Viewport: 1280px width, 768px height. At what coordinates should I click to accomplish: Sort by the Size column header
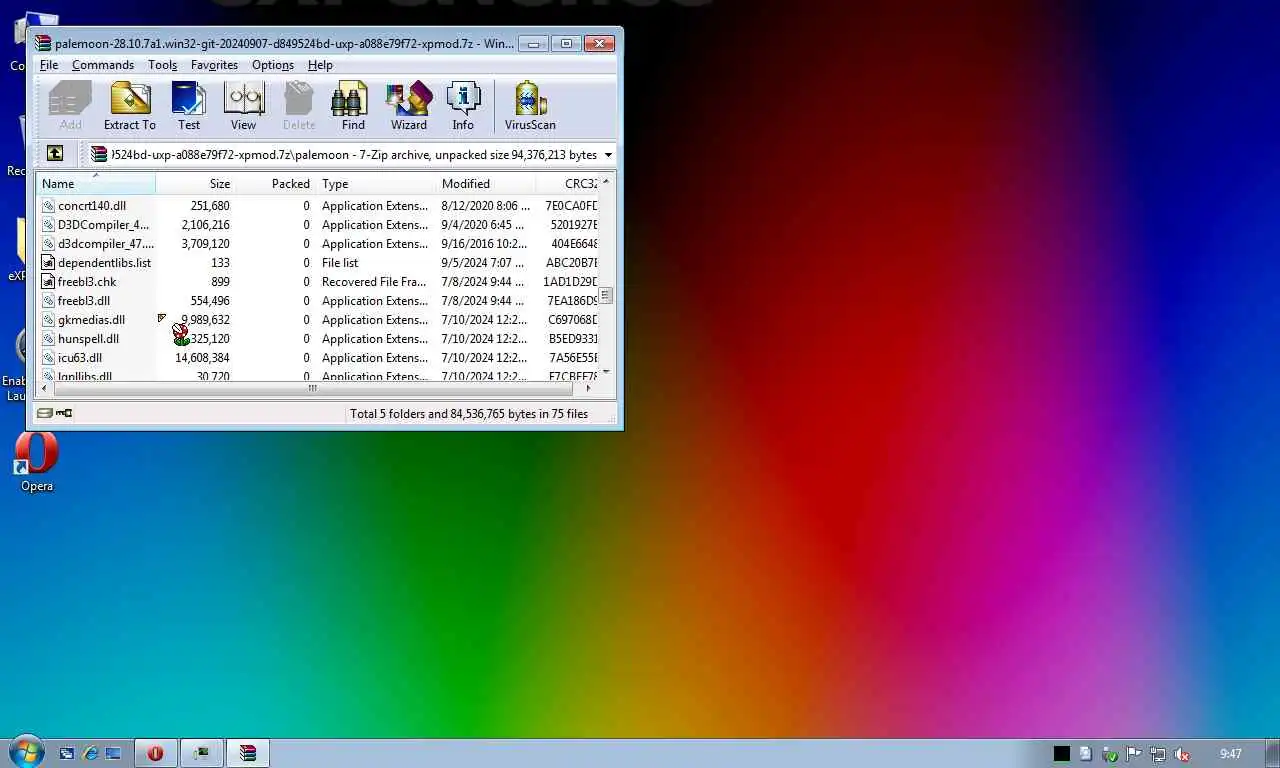point(197,184)
